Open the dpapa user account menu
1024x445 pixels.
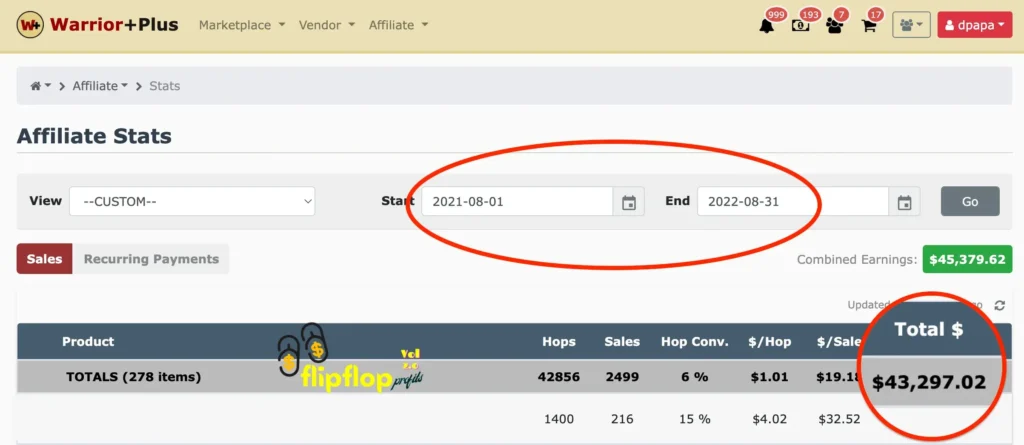point(975,25)
